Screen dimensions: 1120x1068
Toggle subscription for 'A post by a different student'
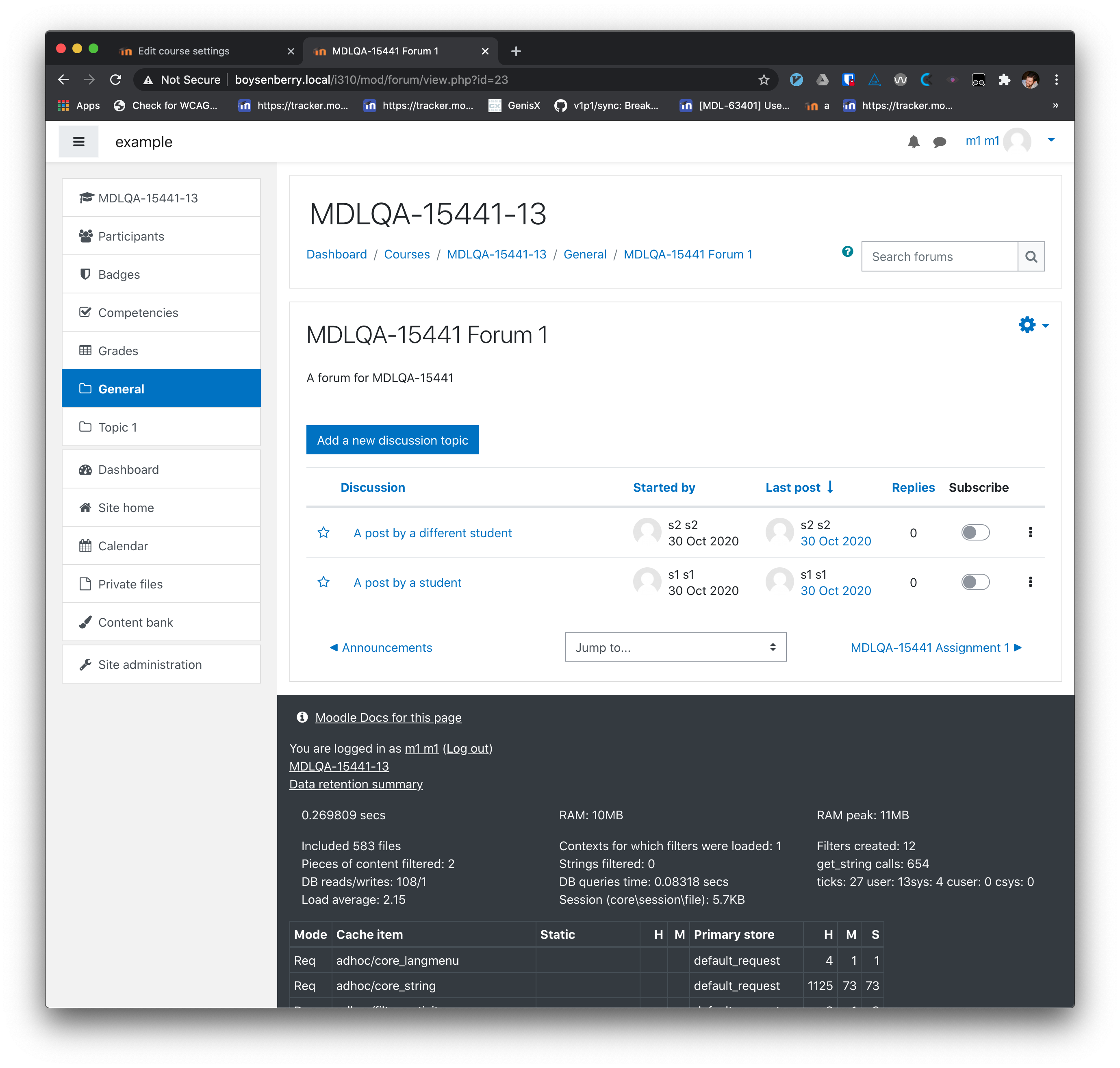[975, 533]
